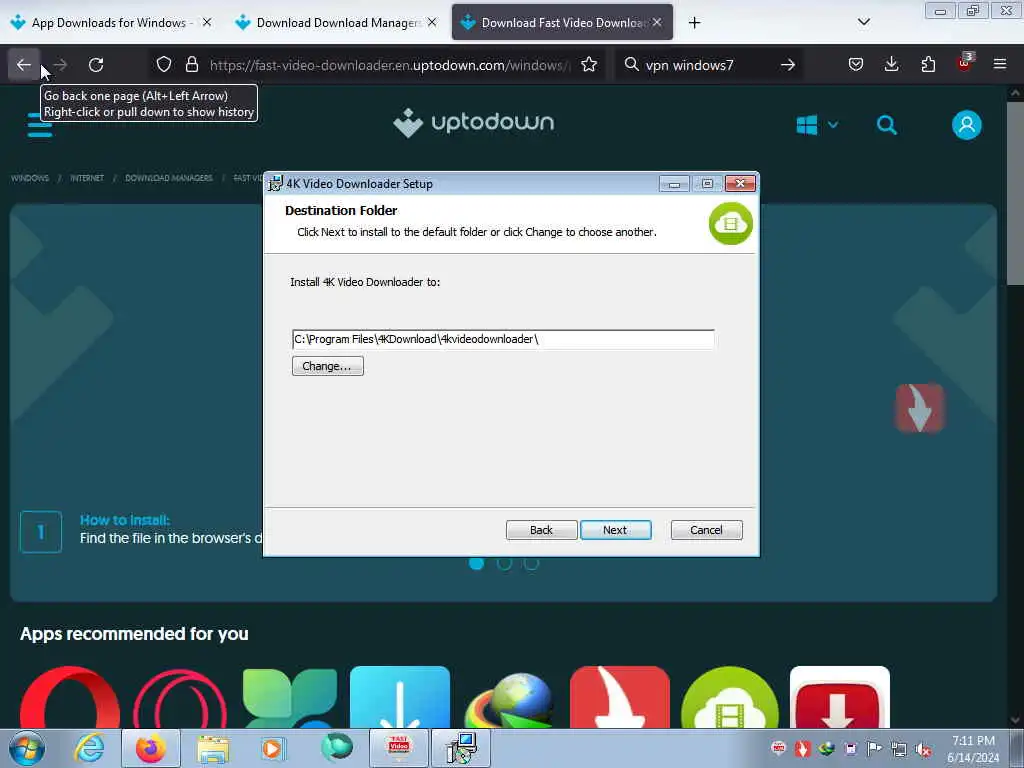Open the Save to Pocket icon
Image resolution: width=1024 pixels, height=768 pixels.
coord(856,65)
